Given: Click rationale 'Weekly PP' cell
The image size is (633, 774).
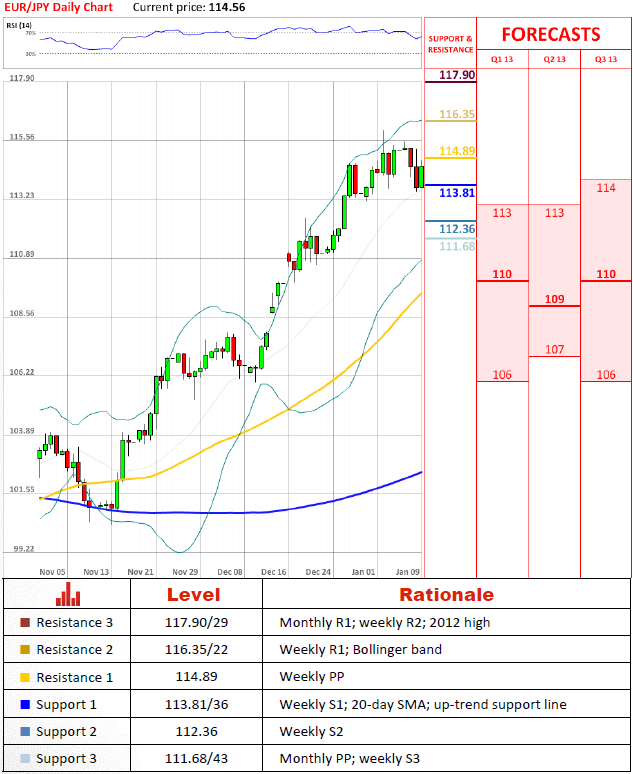Looking at the screenshot, I should point(312,677).
